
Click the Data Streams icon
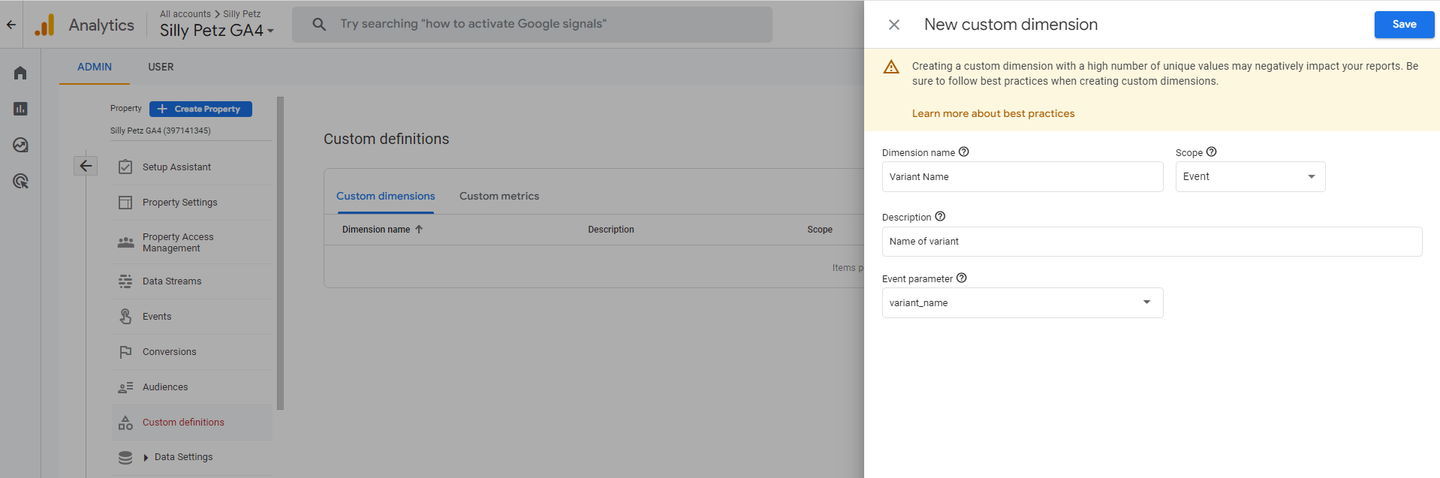point(125,281)
